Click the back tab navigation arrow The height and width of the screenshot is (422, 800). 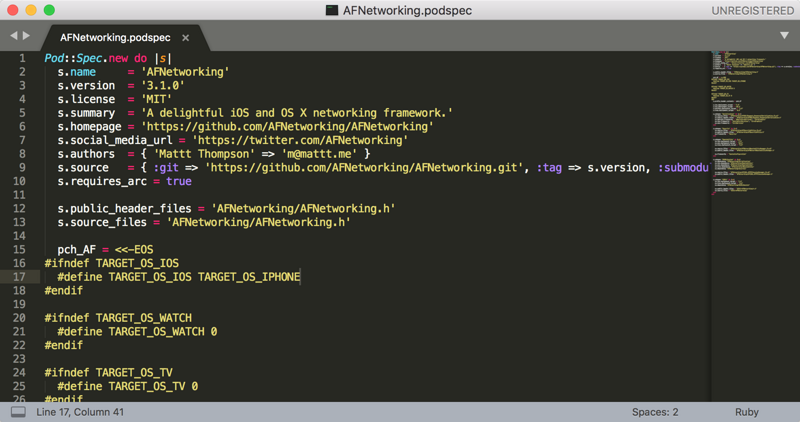(14, 36)
